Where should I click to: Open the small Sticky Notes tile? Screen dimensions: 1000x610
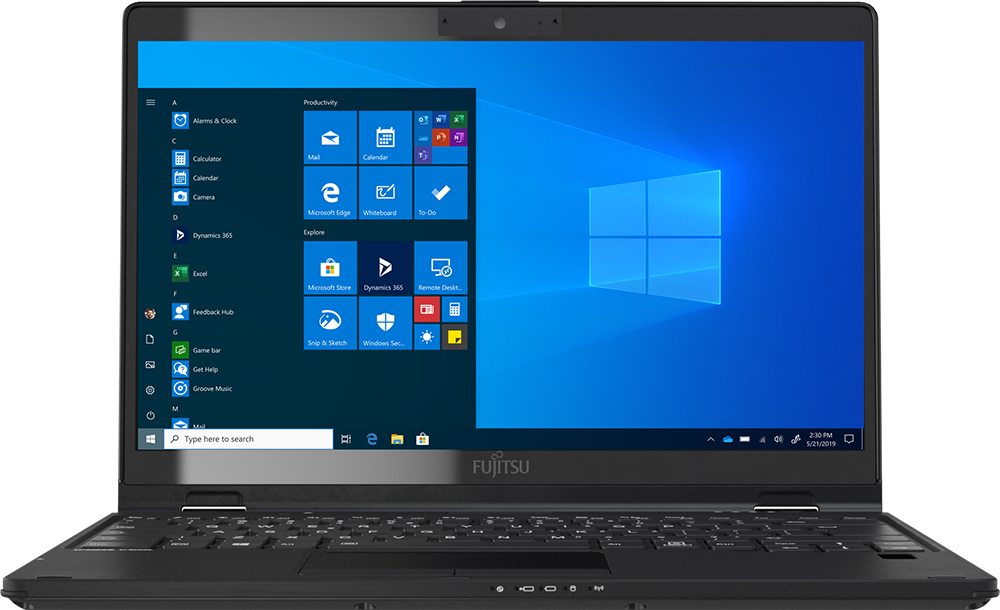[x=455, y=337]
